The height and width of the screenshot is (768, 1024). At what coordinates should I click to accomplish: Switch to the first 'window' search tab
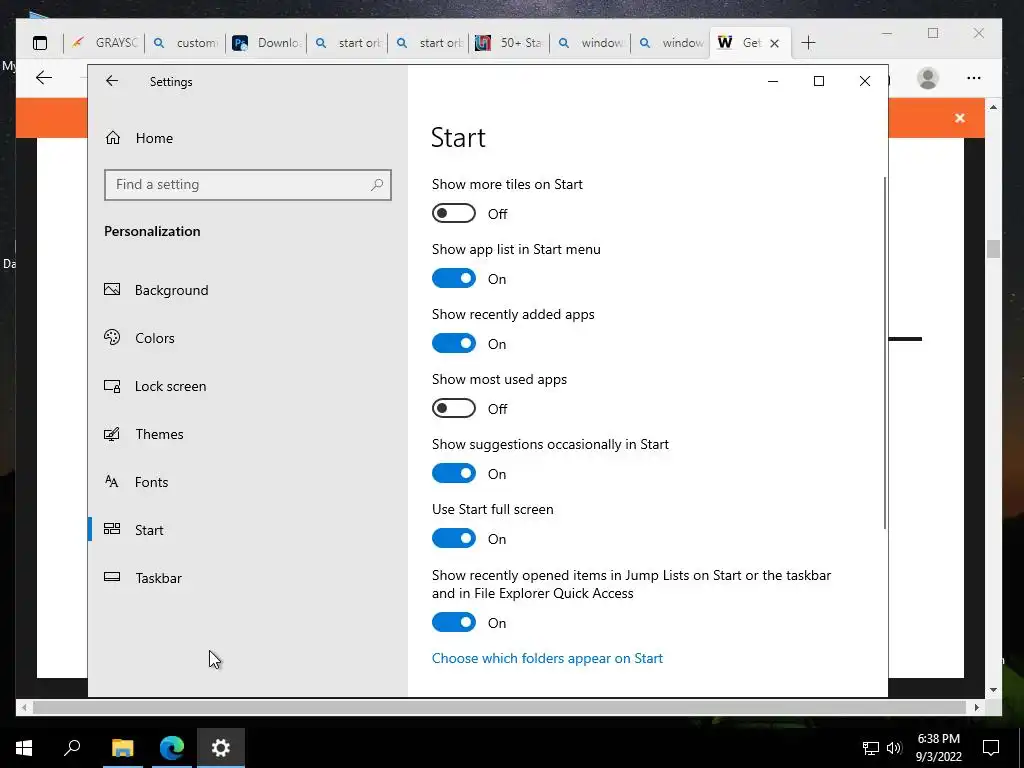tap(590, 43)
